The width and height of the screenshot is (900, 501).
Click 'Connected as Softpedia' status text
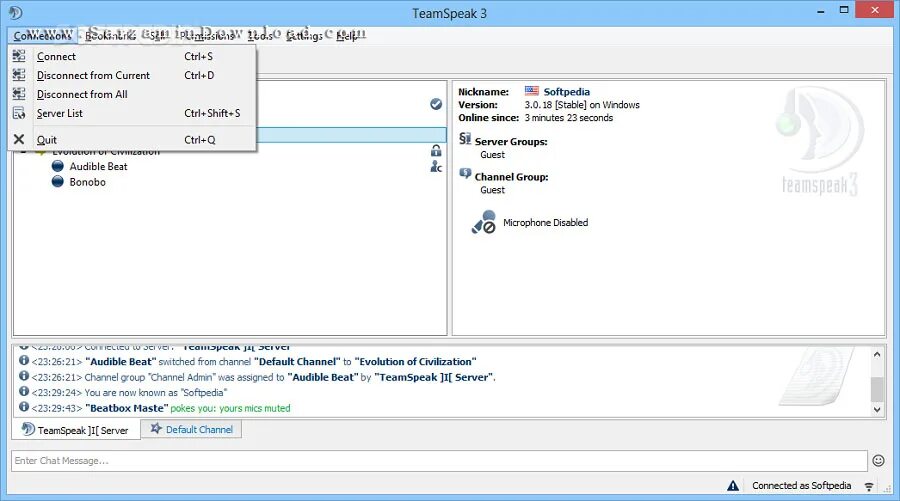tap(801, 486)
